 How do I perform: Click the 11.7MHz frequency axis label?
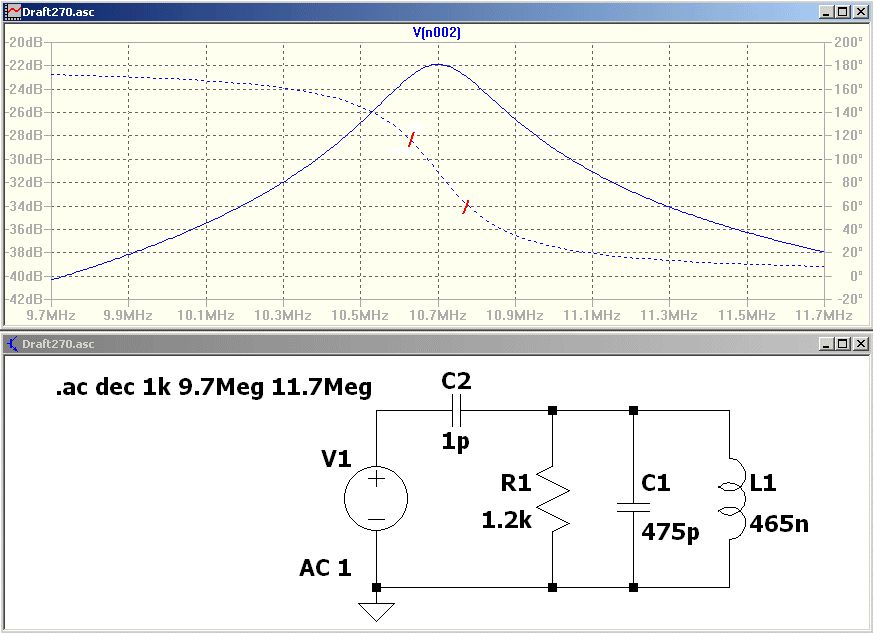[x=824, y=315]
